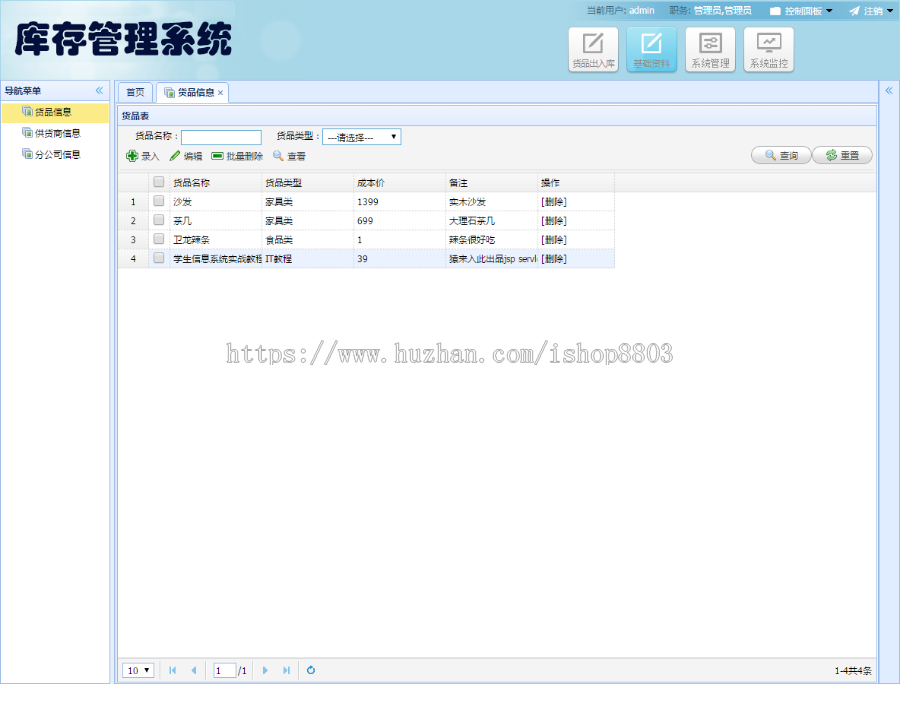Click inside the 货品名称 input field
This screenshot has height=703, width=900.
221,136
